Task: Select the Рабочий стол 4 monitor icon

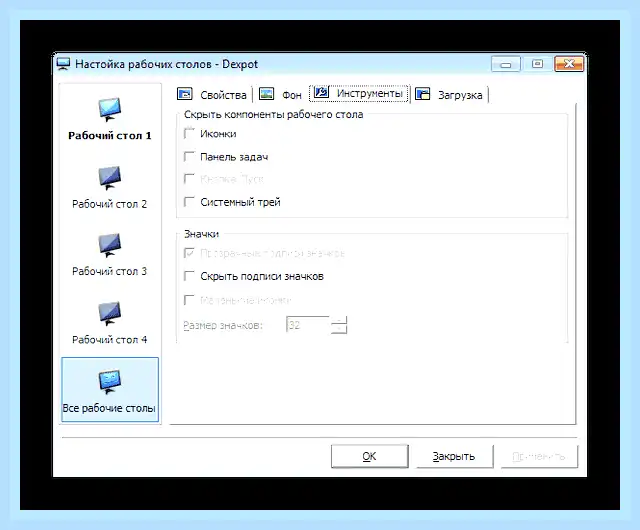Action: (x=109, y=313)
